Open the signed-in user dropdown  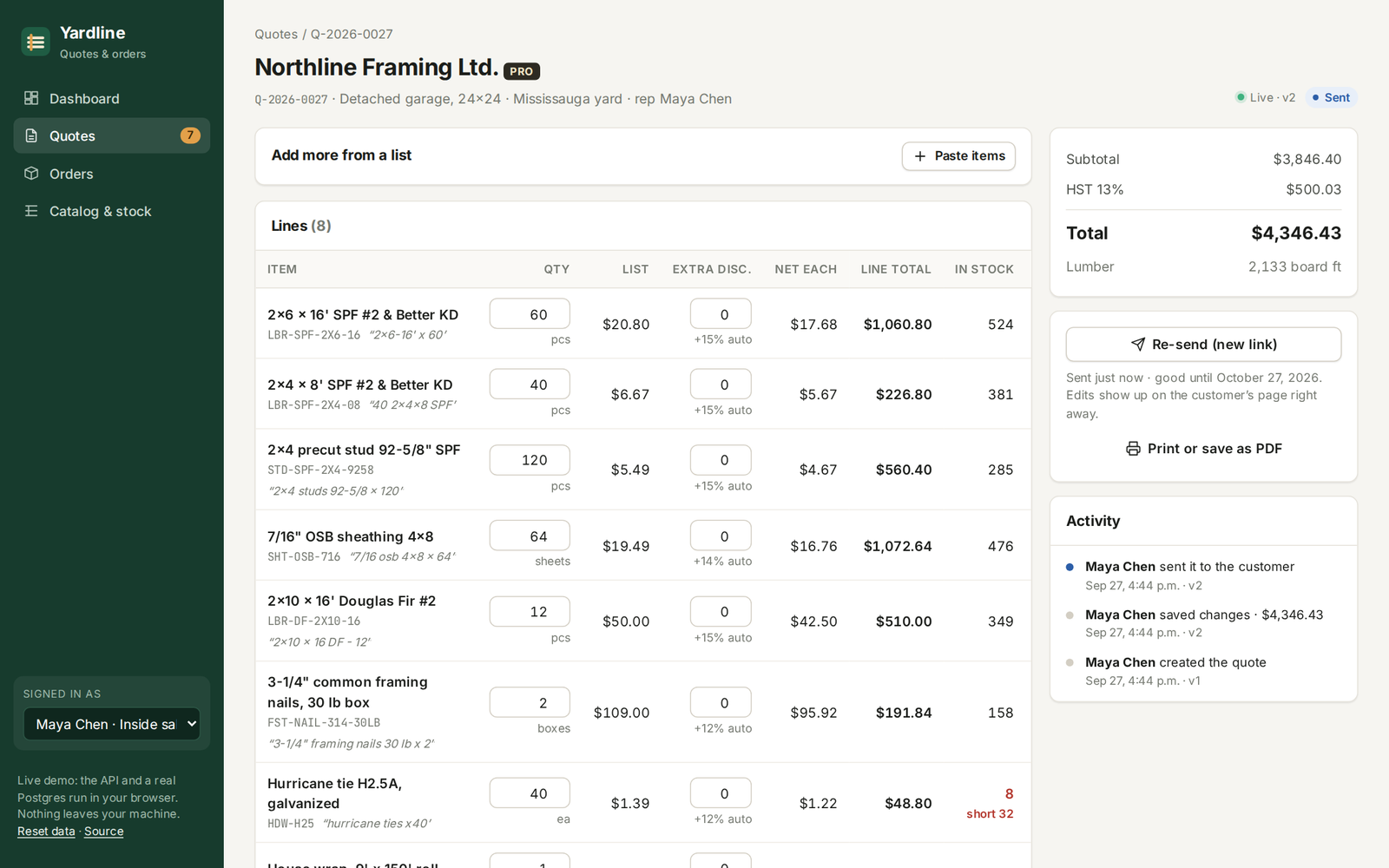click(112, 724)
